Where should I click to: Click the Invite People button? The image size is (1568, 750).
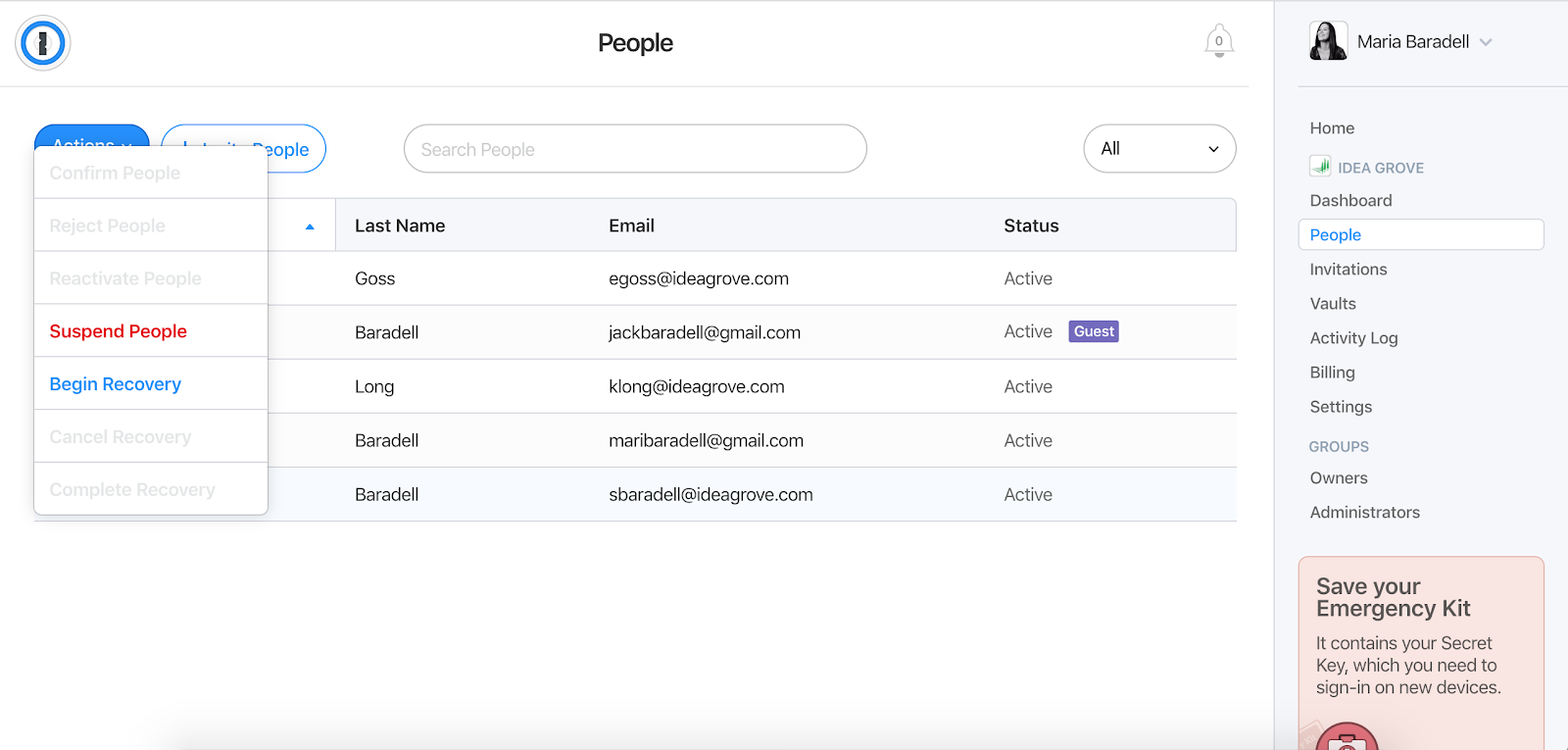[x=294, y=149]
